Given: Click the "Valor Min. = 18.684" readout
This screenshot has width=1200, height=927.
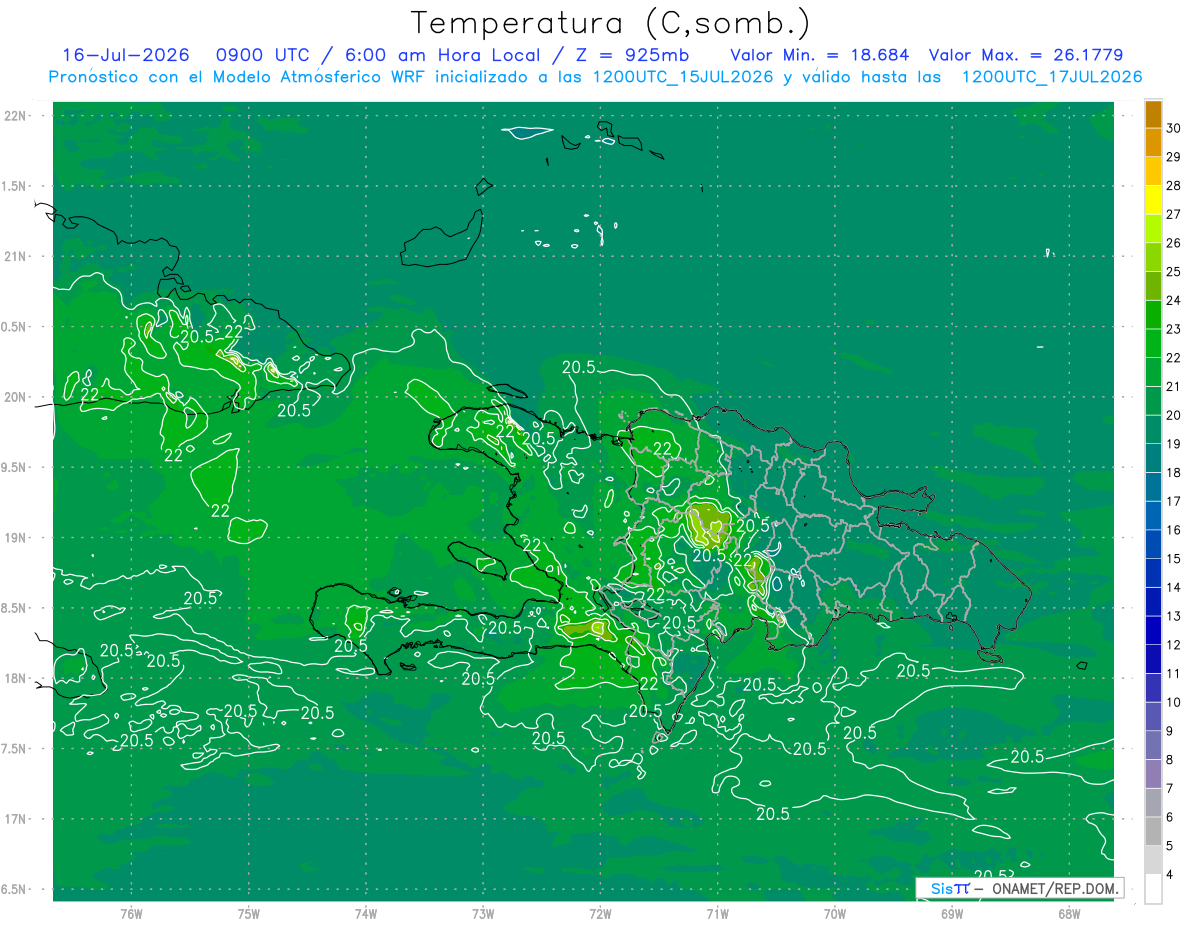Looking at the screenshot, I should tap(820, 55).
